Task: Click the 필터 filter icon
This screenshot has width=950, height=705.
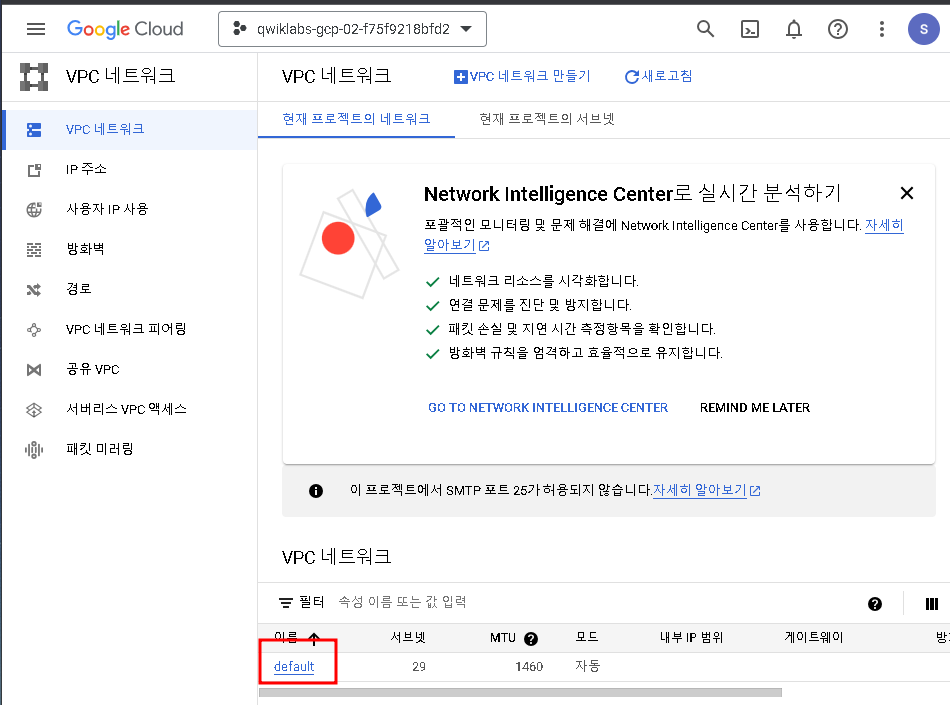Action: (285, 603)
